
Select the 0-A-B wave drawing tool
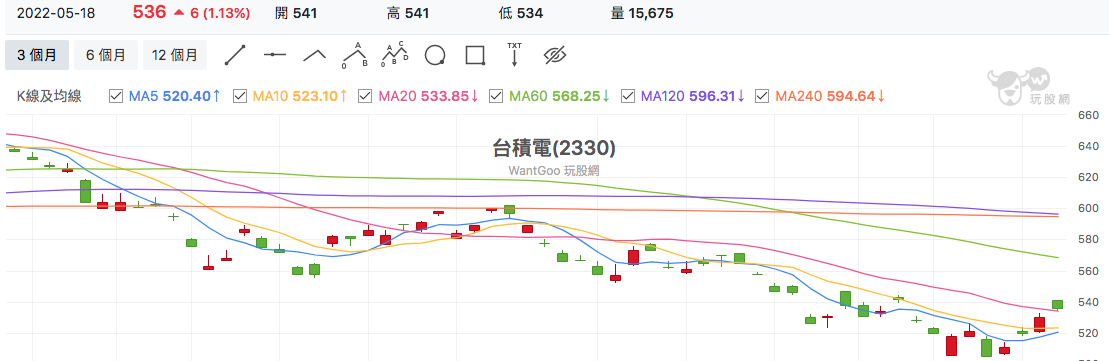coord(356,55)
